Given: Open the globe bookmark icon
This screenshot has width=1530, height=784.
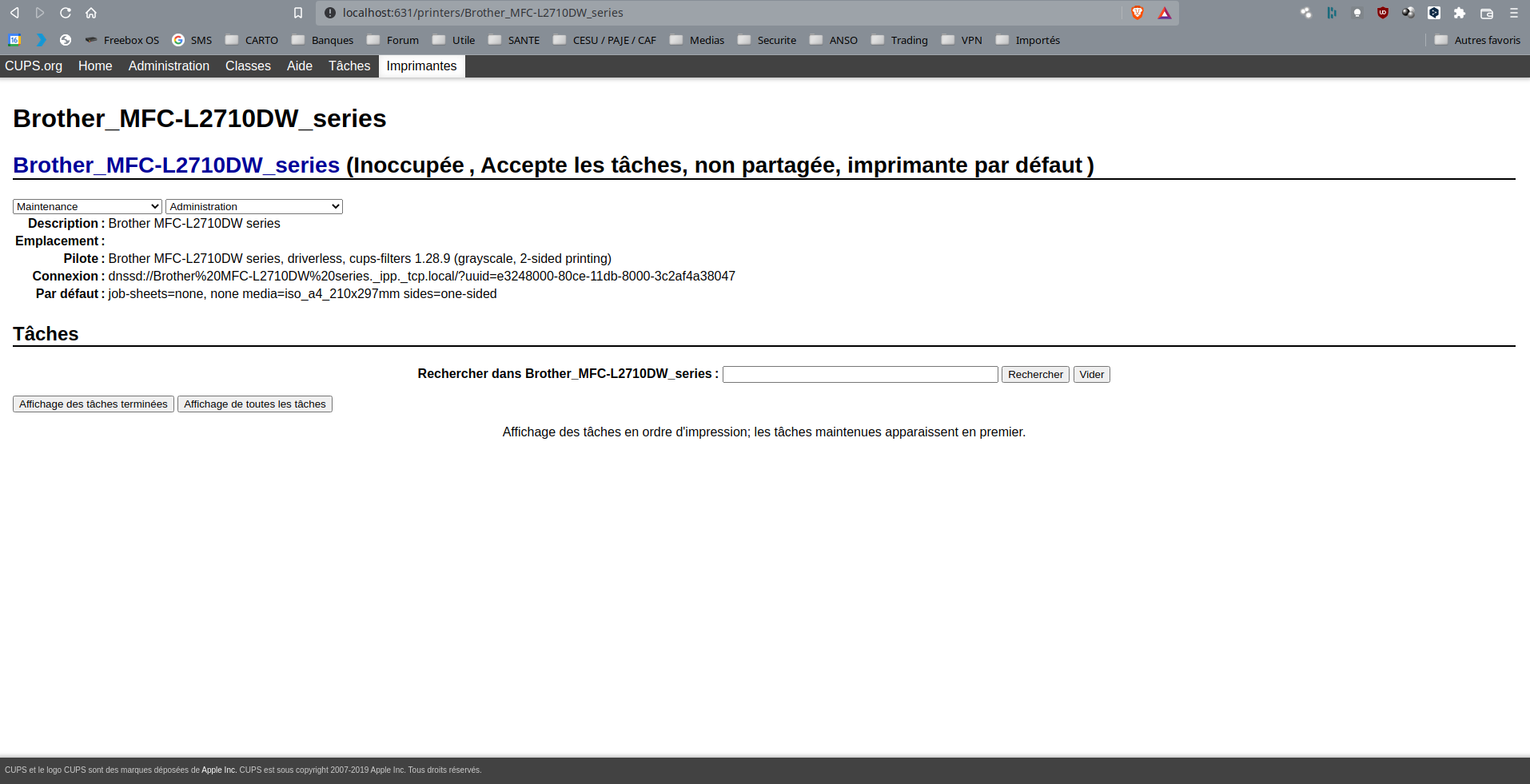Looking at the screenshot, I should pyautogui.click(x=66, y=40).
